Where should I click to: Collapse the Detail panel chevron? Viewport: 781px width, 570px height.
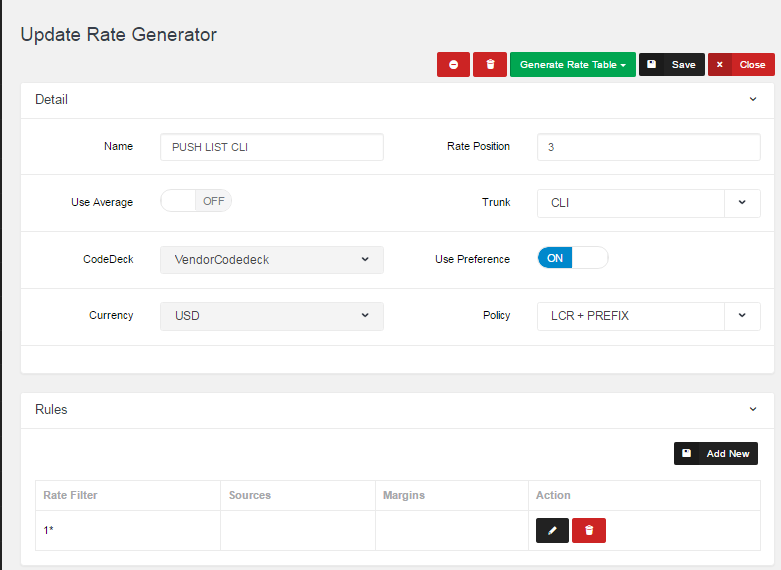point(752,100)
